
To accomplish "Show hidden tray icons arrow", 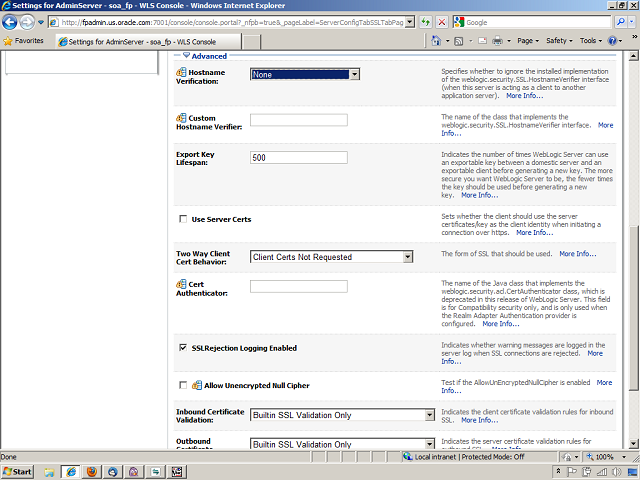I will (558, 471).
